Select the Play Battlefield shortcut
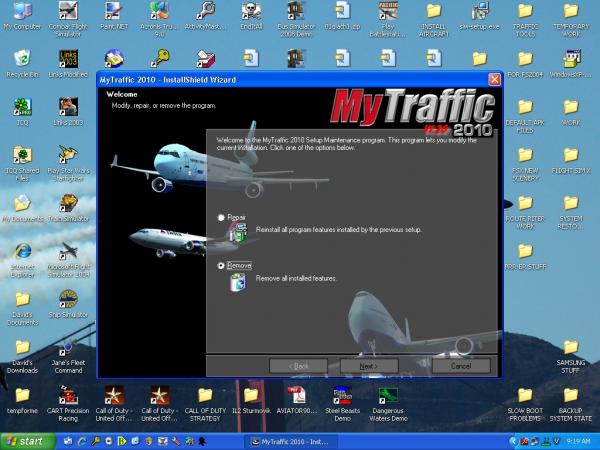600x450 pixels. click(388, 19)
